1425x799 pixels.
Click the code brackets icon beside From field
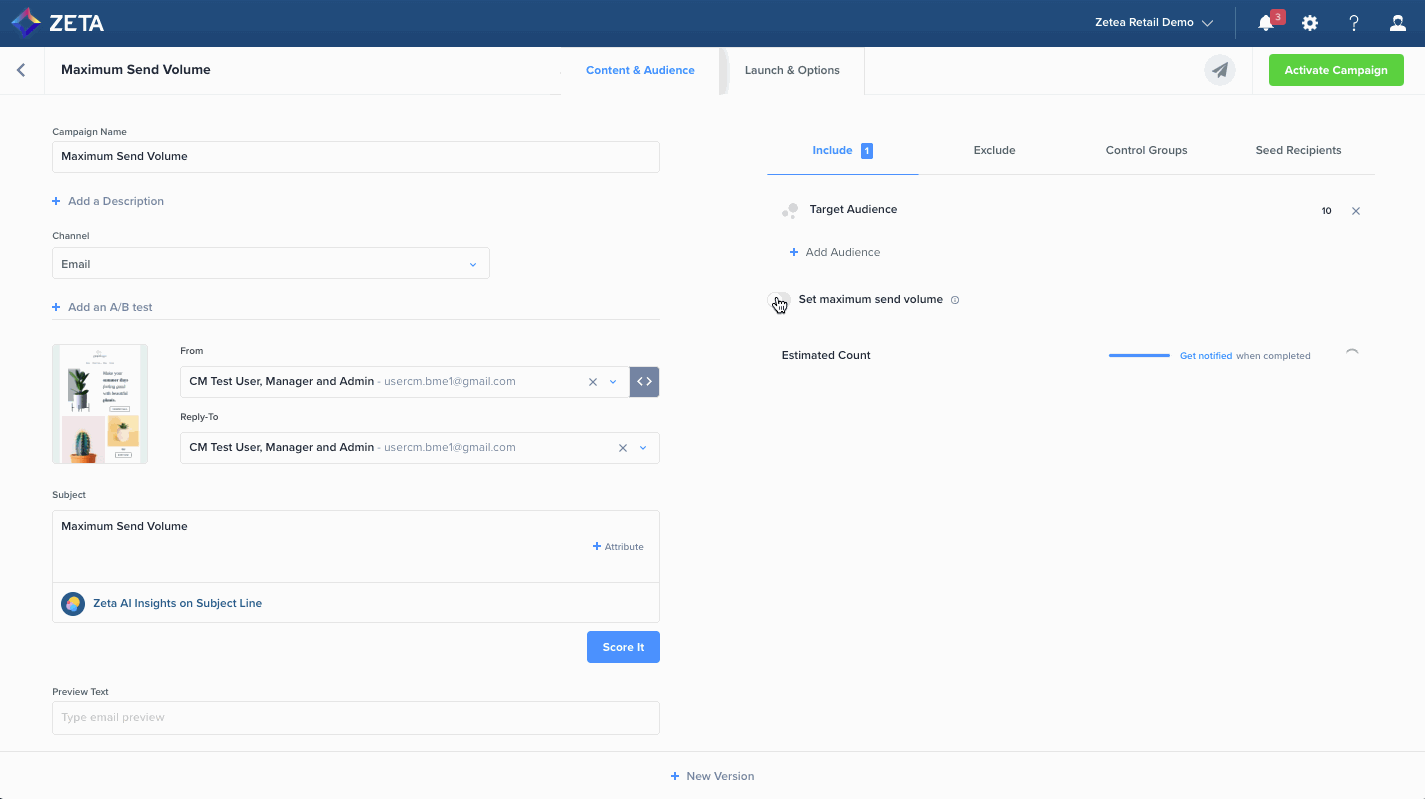644,382
